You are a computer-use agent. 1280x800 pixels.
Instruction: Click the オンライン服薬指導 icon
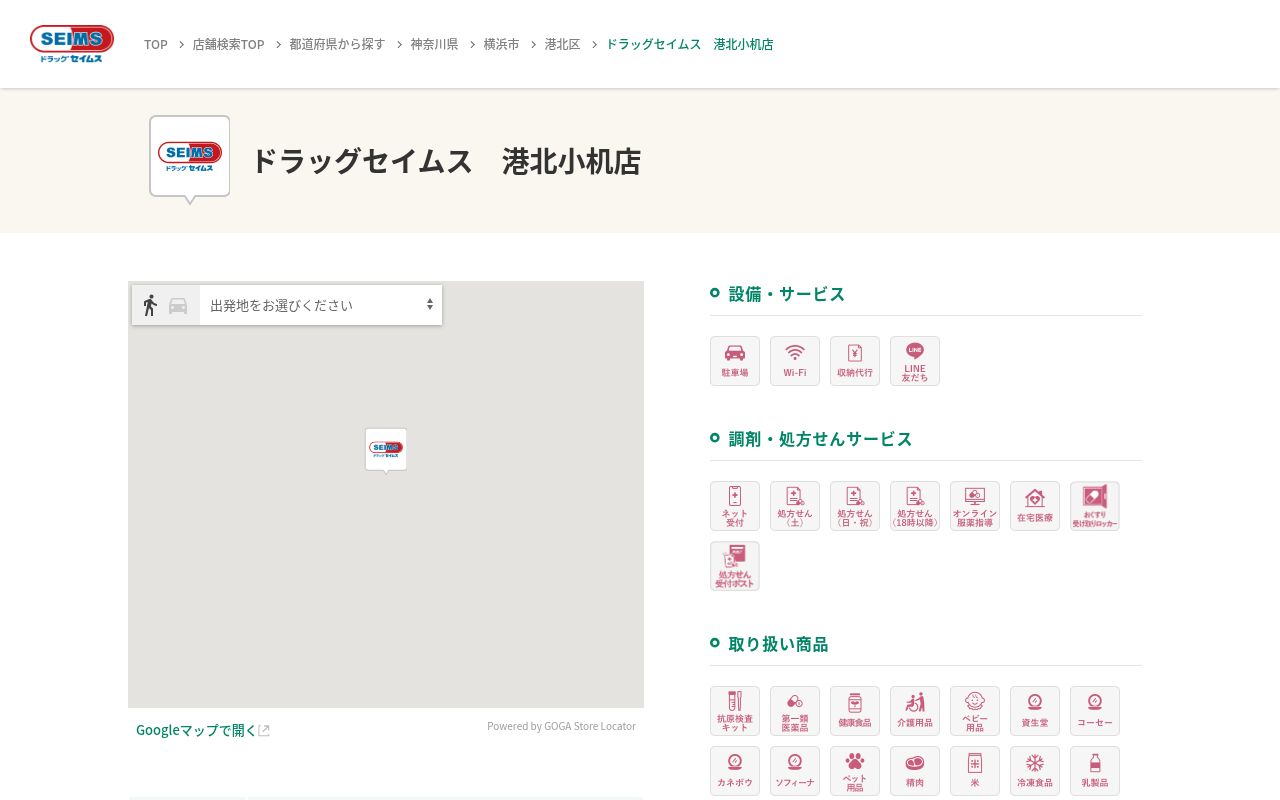pyautogui.click(x=975, y=506)
